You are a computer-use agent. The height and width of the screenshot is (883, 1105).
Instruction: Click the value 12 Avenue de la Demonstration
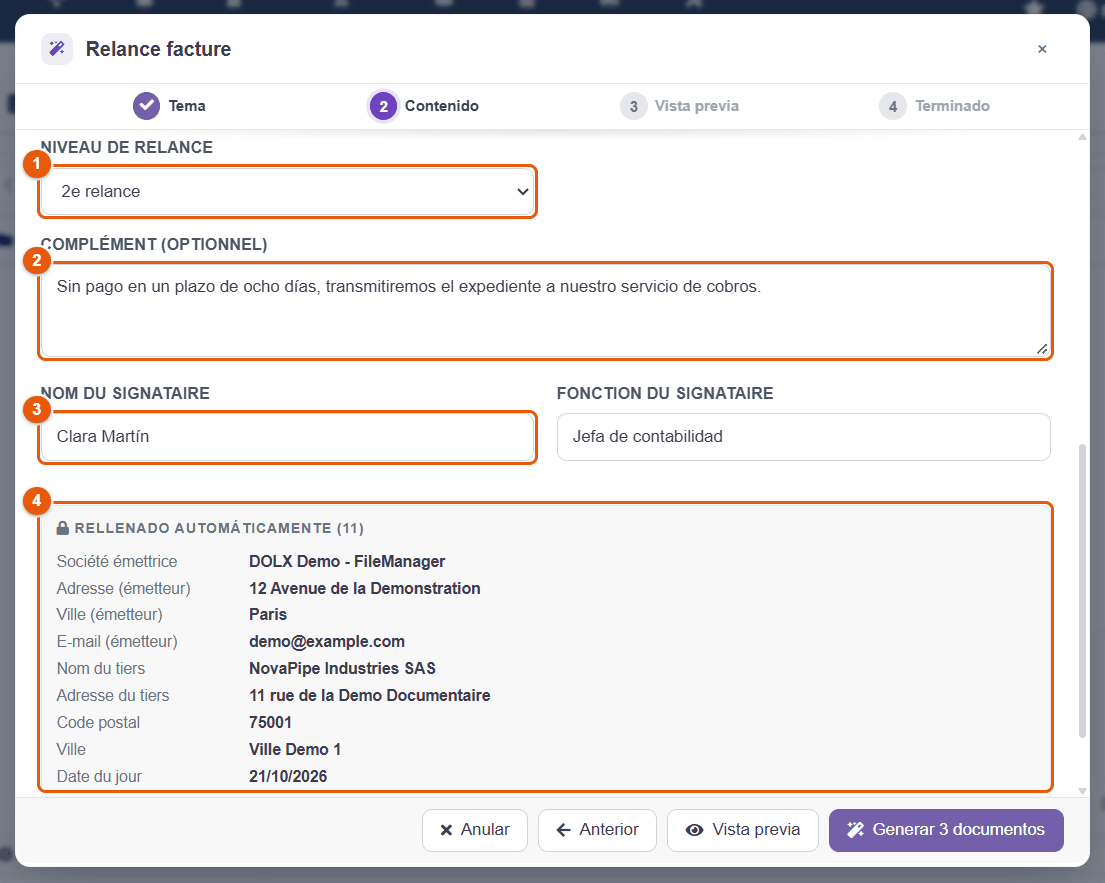364,588
